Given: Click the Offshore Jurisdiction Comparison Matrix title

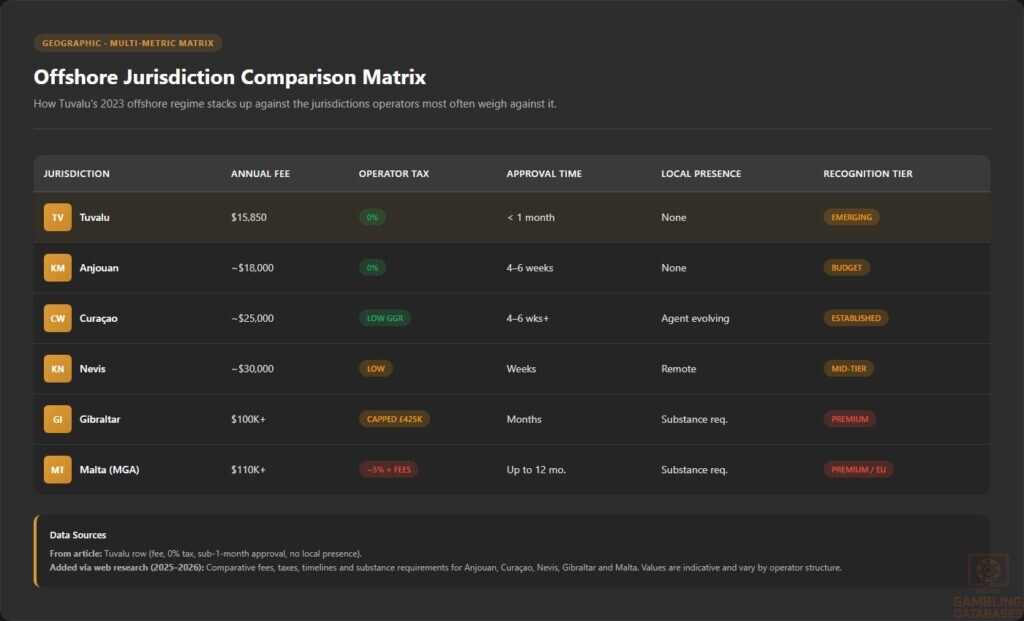Looking at the screenshot, I should click(x=230, y=77).
